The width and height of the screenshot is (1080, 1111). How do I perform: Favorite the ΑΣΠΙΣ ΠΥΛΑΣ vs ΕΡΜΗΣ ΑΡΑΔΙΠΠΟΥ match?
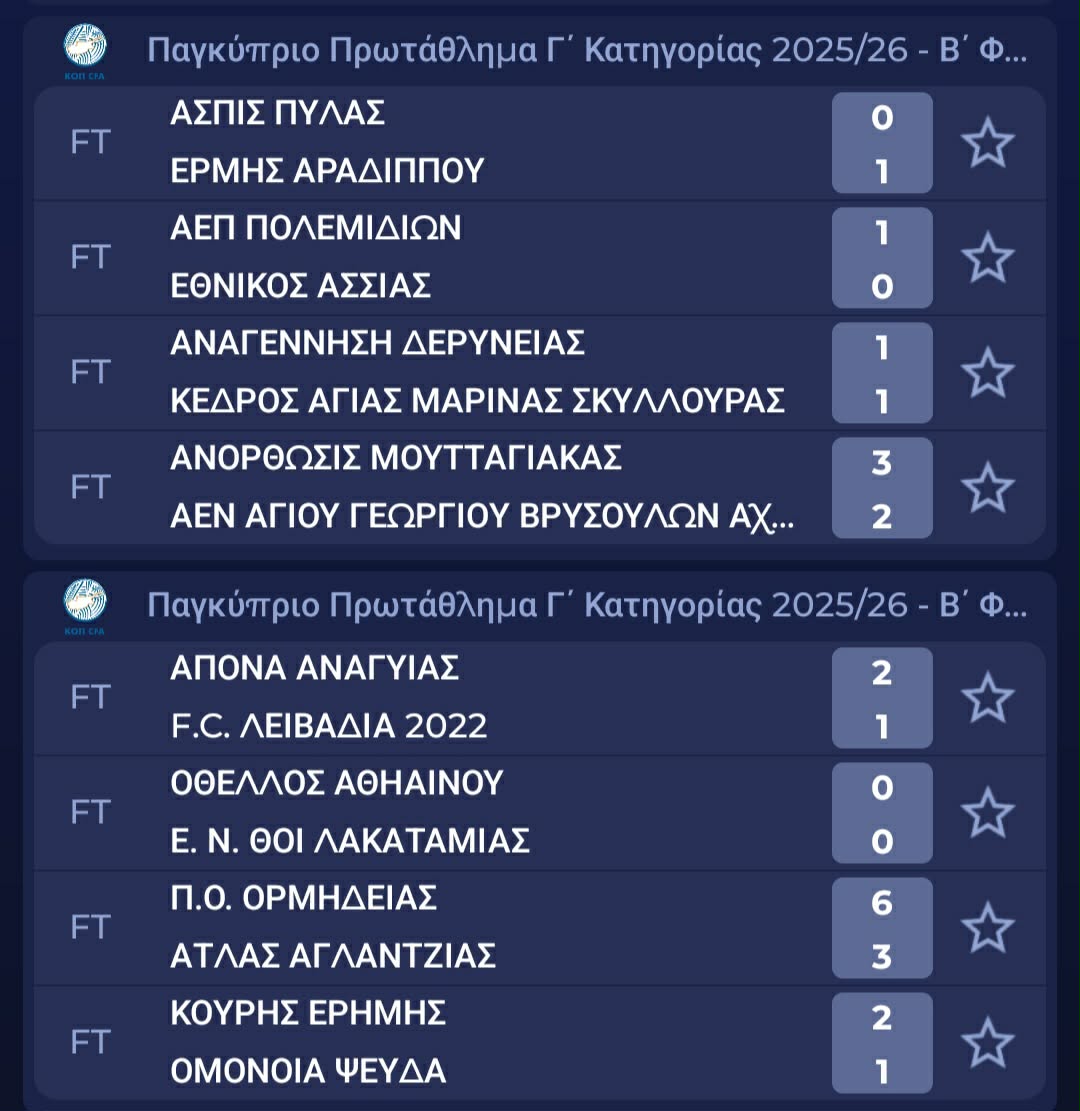click(x=987, y=143)
